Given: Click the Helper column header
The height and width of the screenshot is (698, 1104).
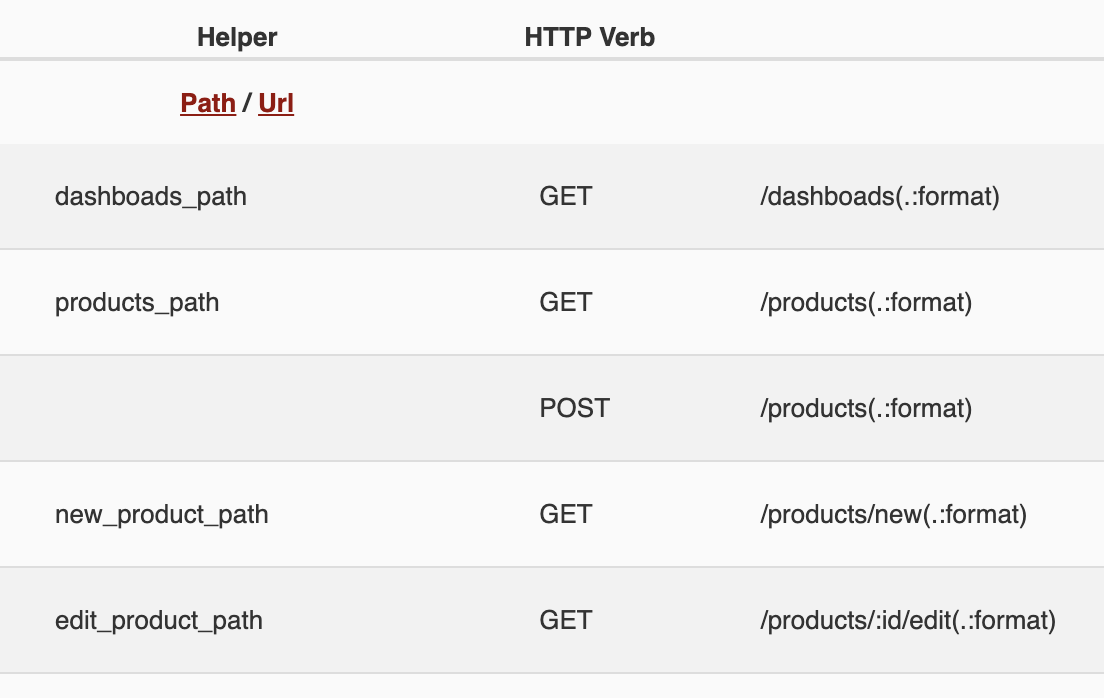Looking at the screenshot, I should (x=237, y=38).
